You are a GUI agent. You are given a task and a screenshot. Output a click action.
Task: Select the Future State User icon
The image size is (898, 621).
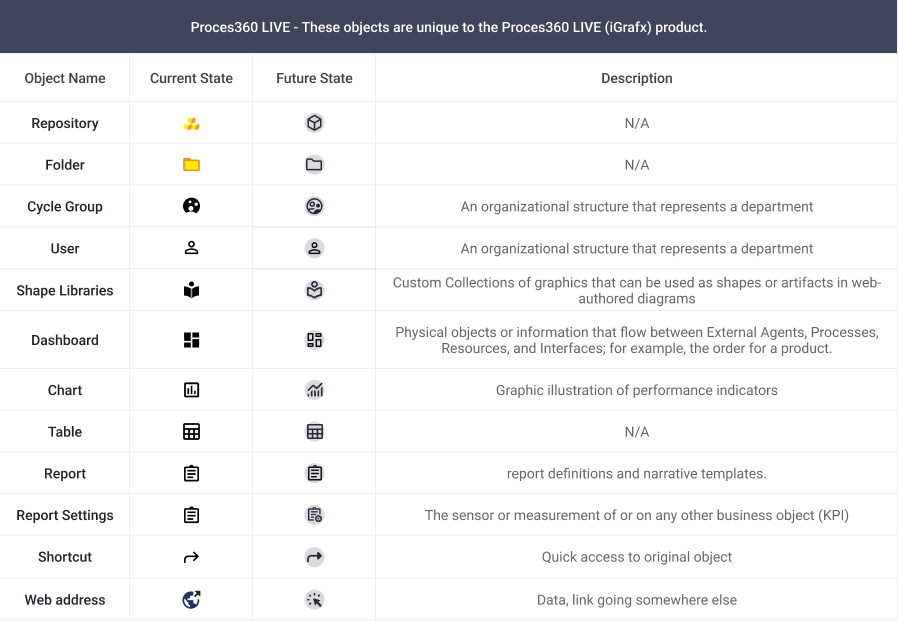tap(314, 248)
